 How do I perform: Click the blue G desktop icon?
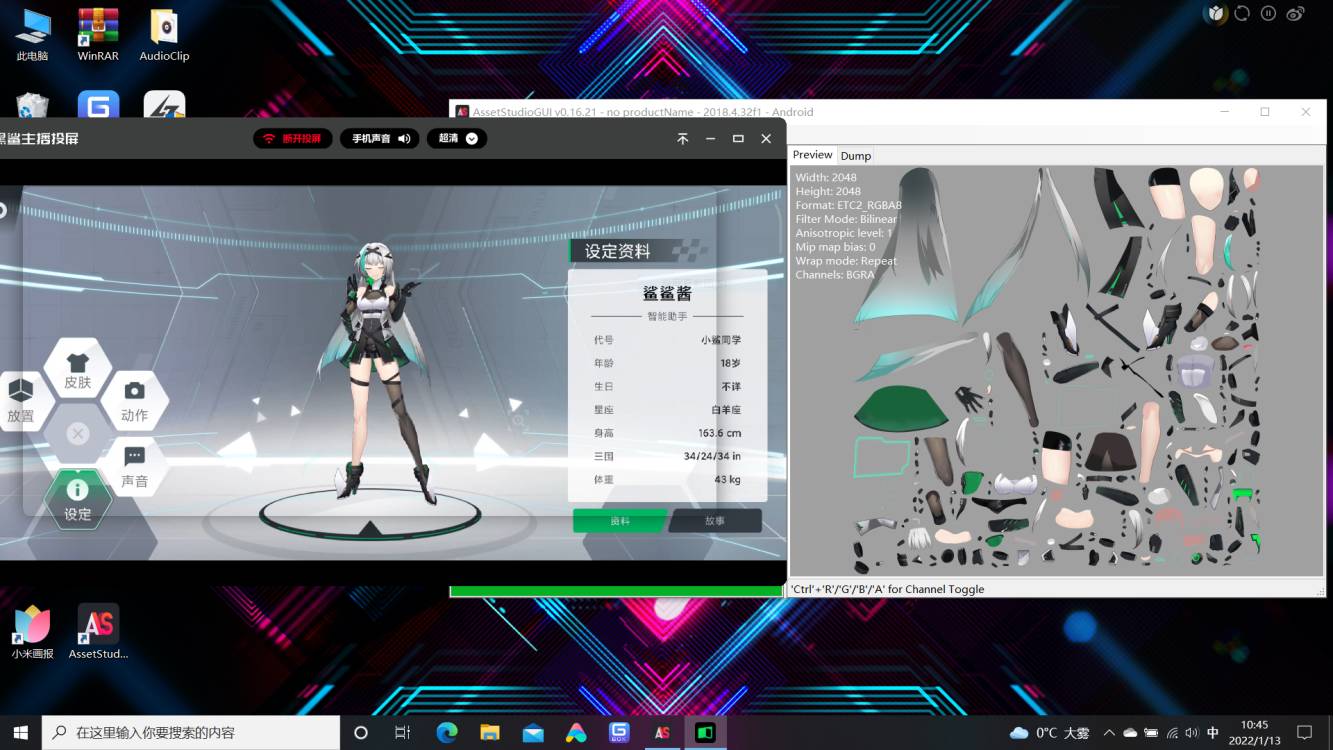coord(98,106)
